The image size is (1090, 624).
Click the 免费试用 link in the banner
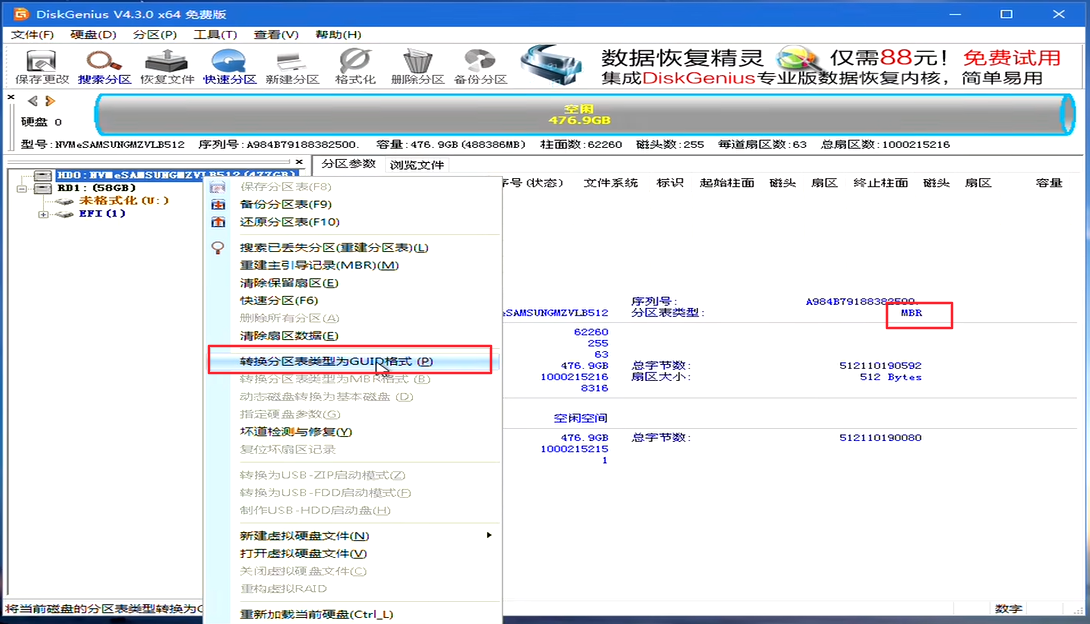pos(1011,58)
